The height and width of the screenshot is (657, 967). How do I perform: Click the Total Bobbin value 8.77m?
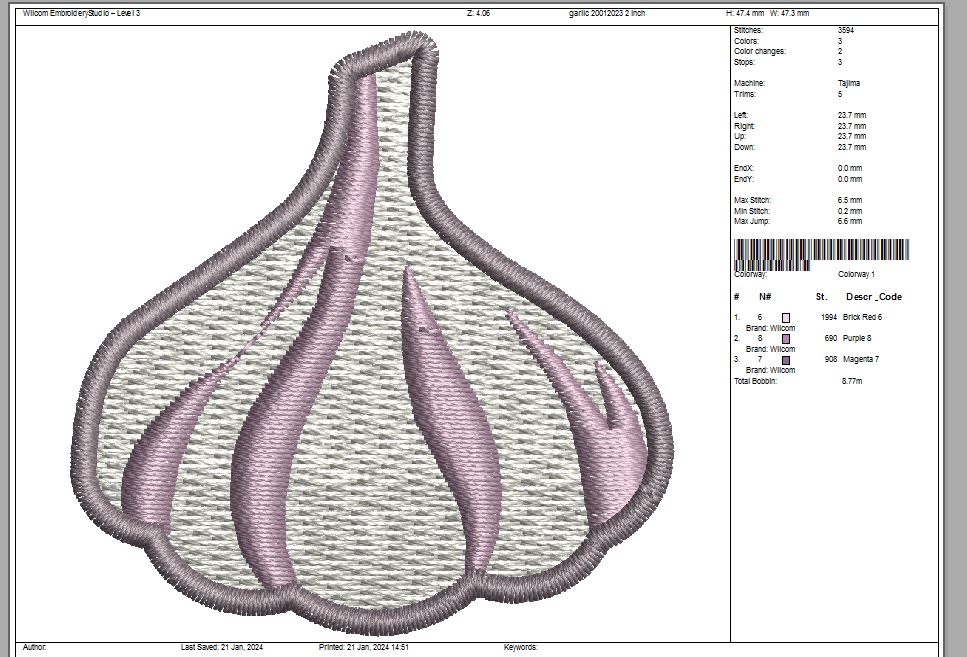853,381
